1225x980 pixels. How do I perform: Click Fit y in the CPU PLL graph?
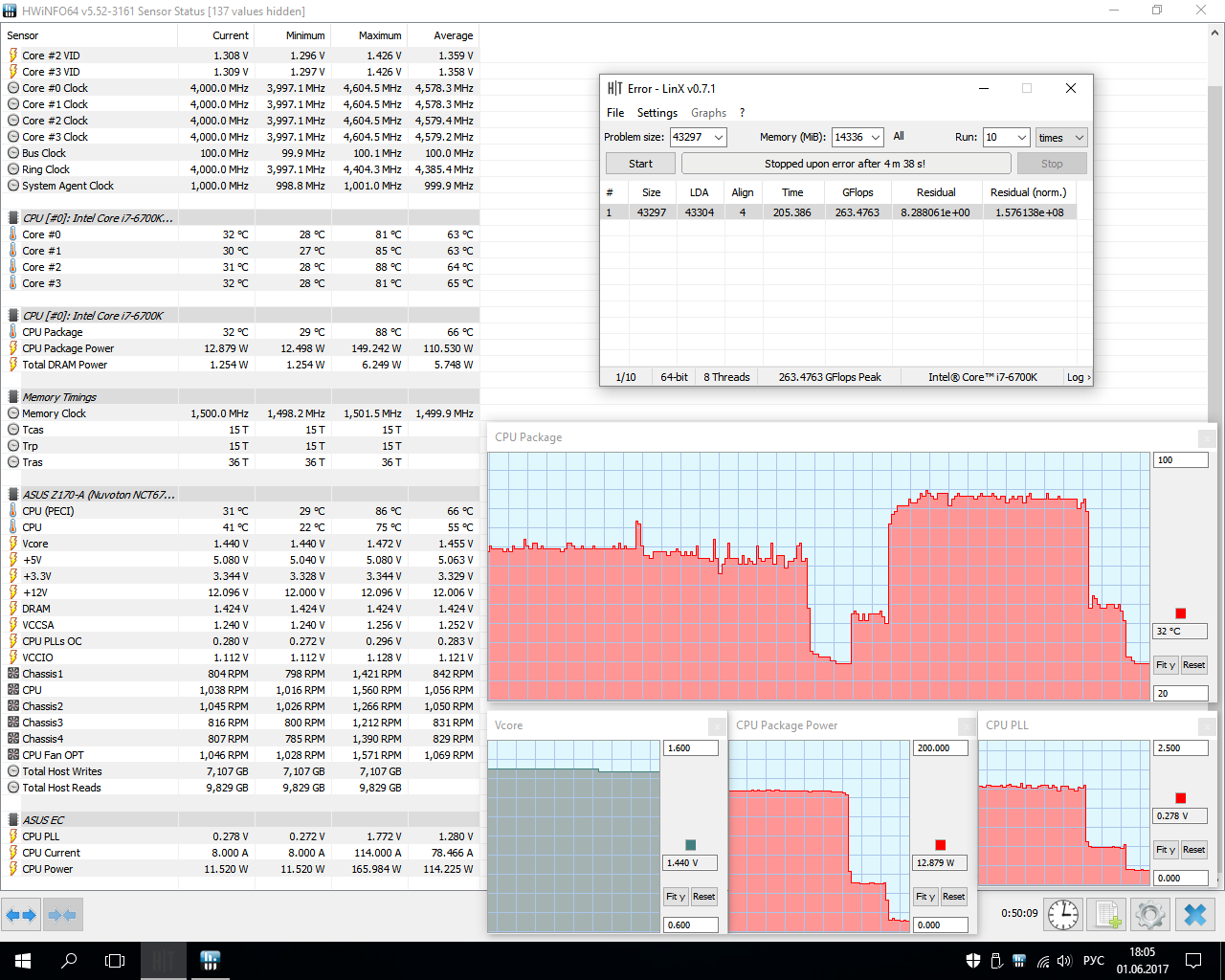coord(1166,850)
